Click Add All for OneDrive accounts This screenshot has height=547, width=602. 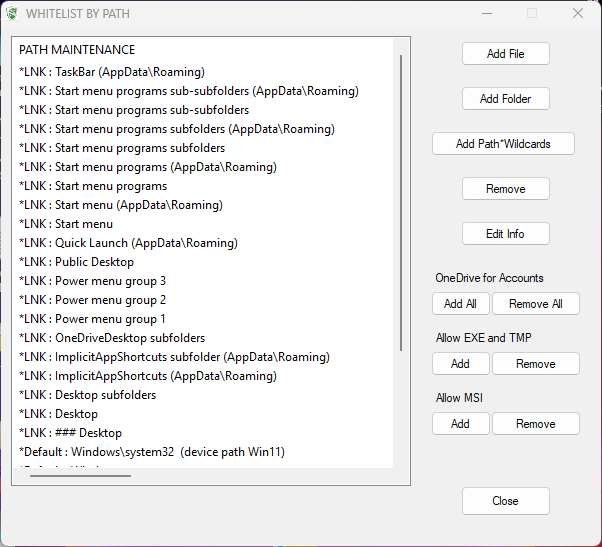coord(460,304)
